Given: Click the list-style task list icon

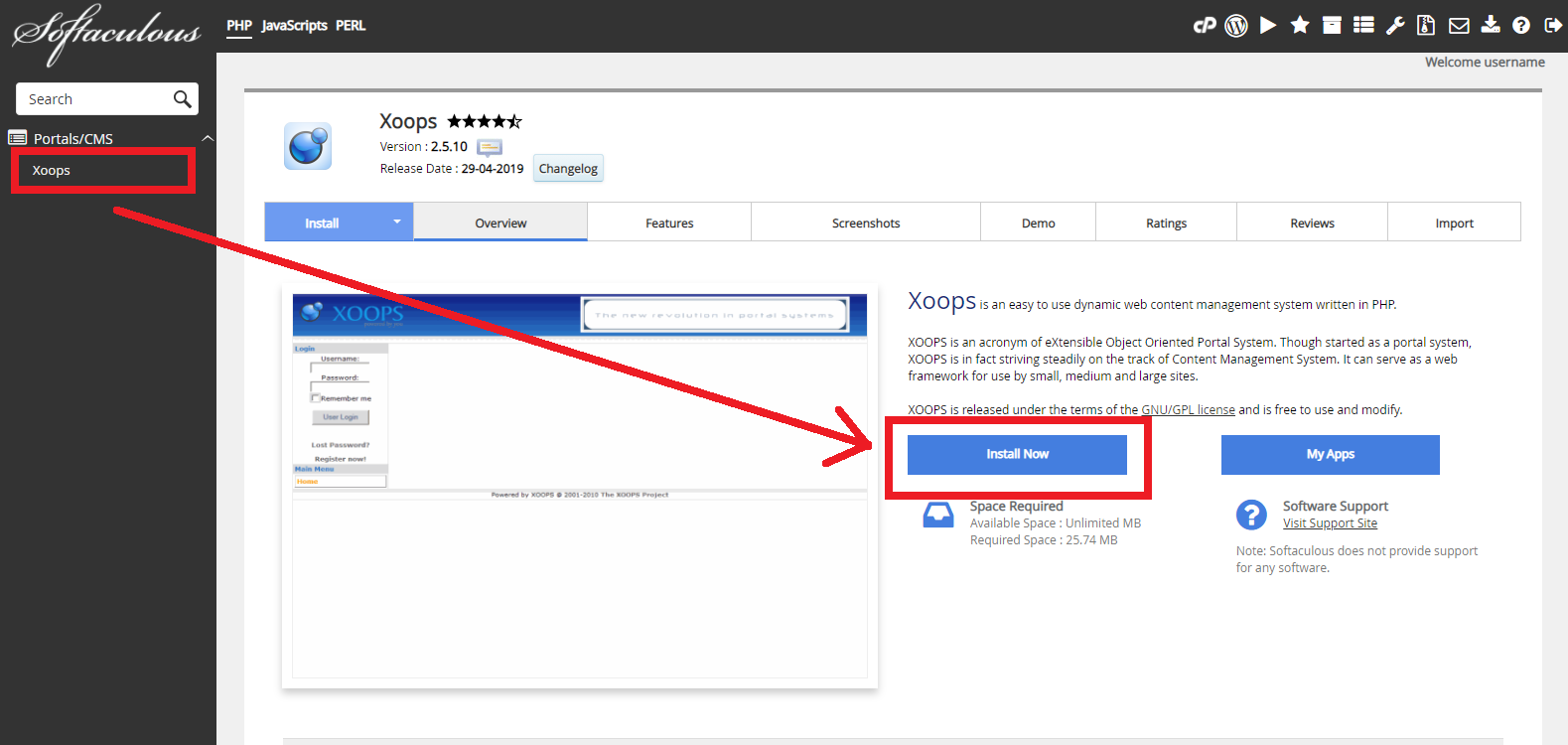Looking at the screenshot, I should click(x=1363, y=26).
